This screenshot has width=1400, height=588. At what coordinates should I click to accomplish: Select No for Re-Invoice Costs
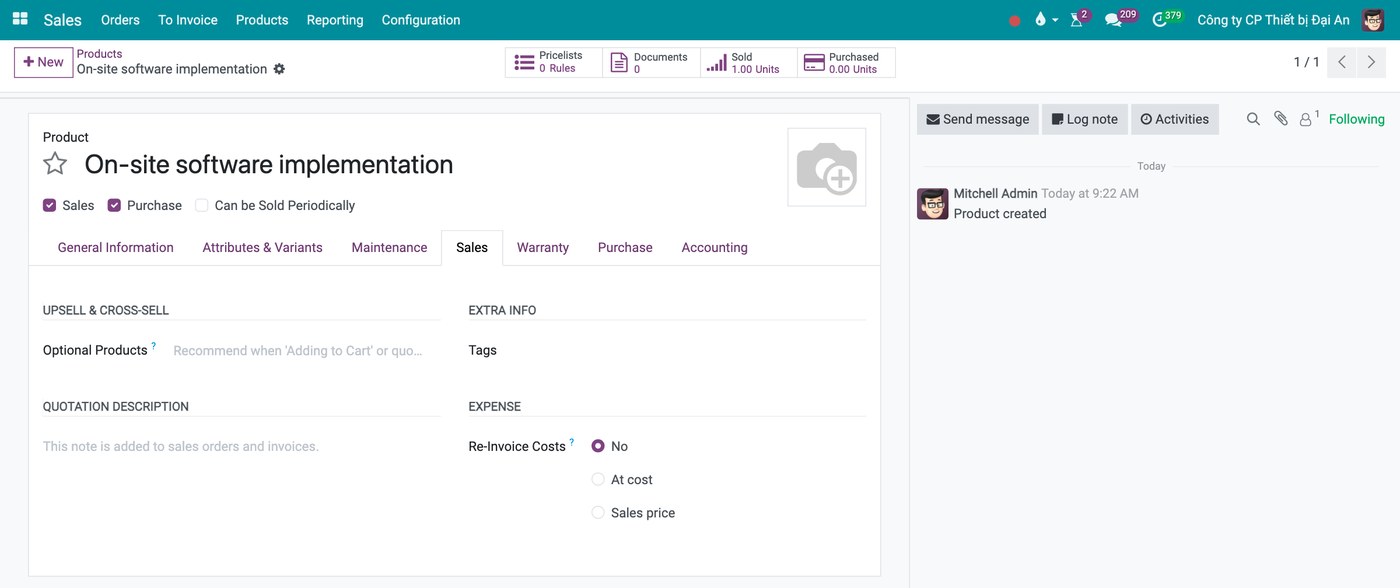[598, 446]
